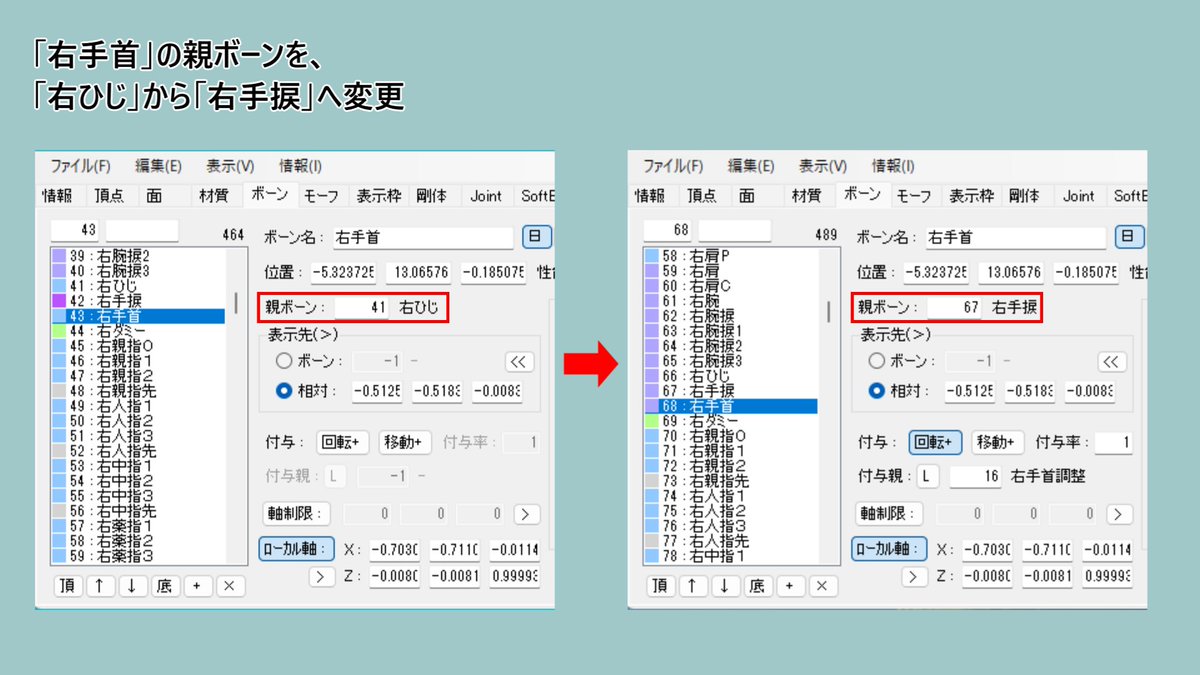The width and height of the screenshot is (1200, 675).
Task: Open 情報(I) menu in 489-bone window
Action: (893, 166)
